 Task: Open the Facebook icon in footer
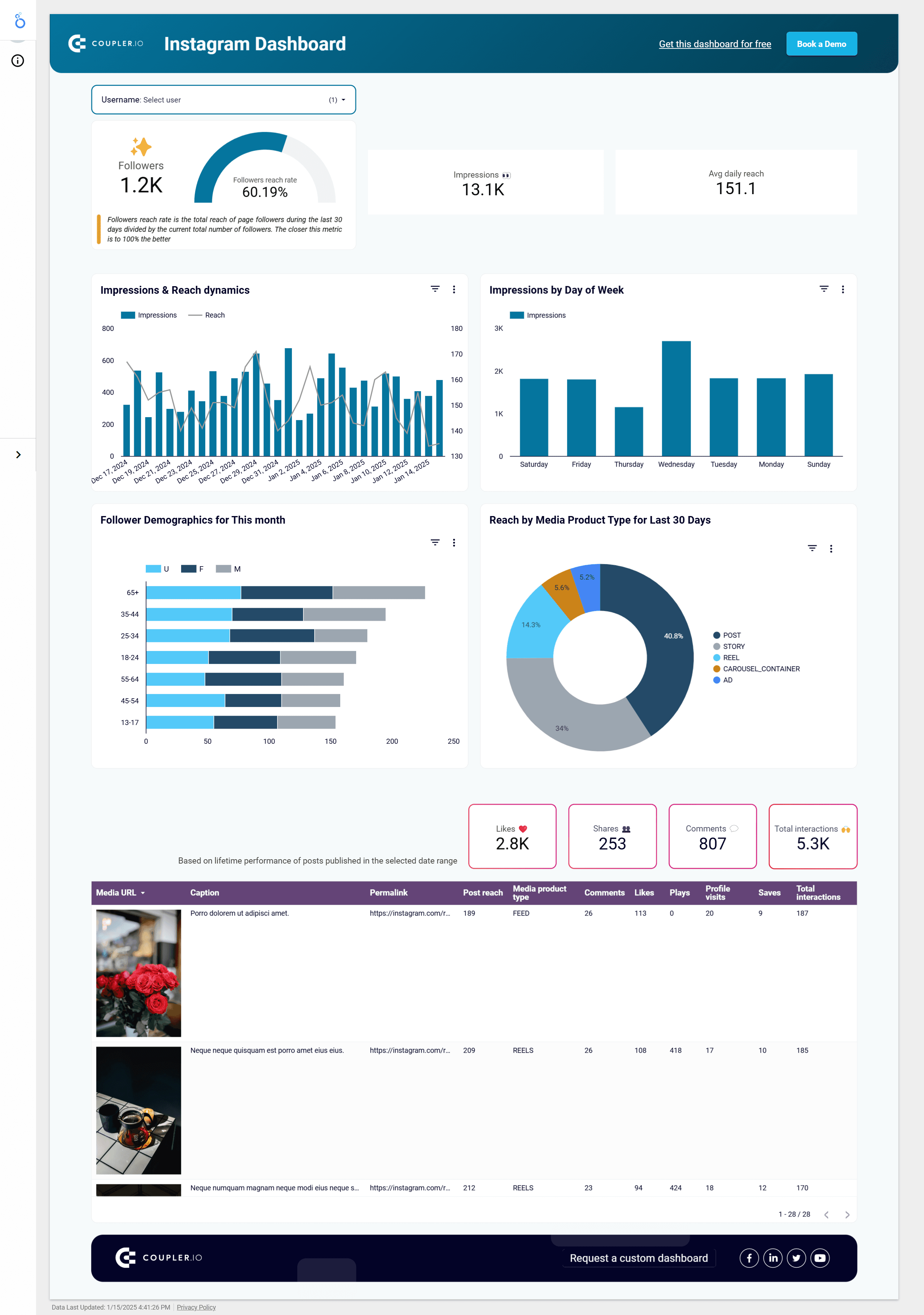(749, 1258)
